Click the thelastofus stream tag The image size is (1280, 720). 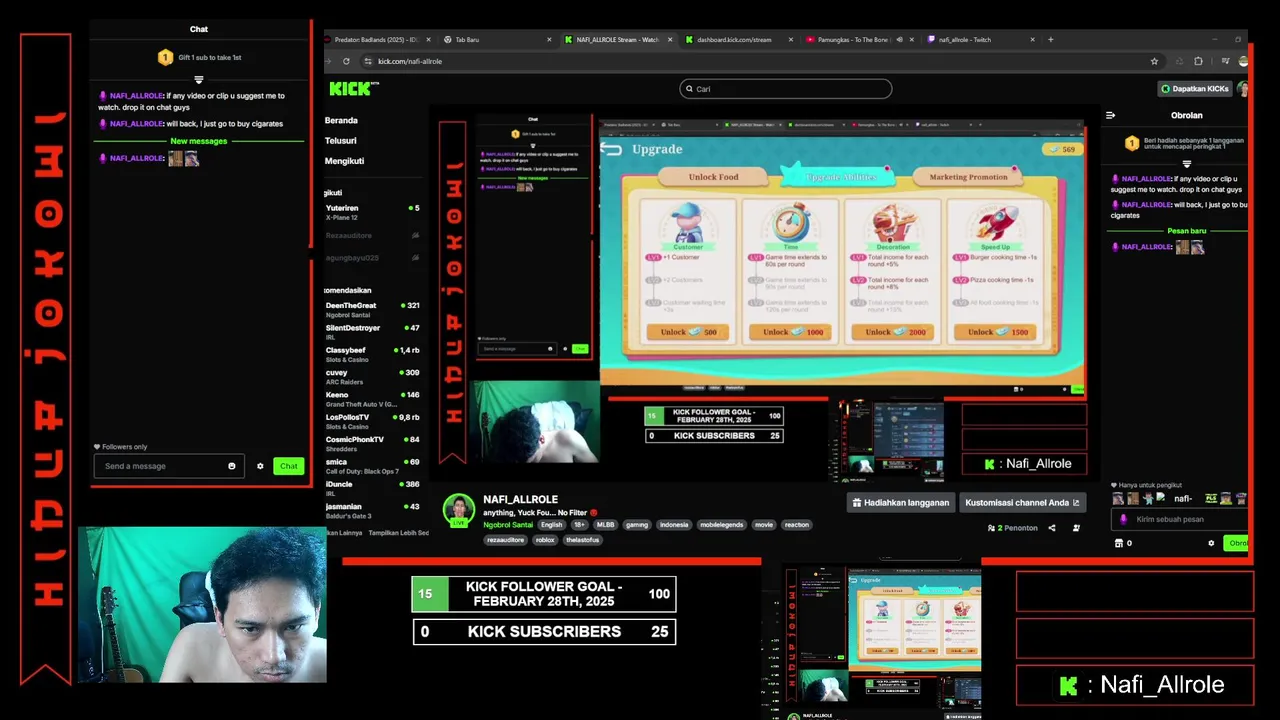click(x=582, y=540)
